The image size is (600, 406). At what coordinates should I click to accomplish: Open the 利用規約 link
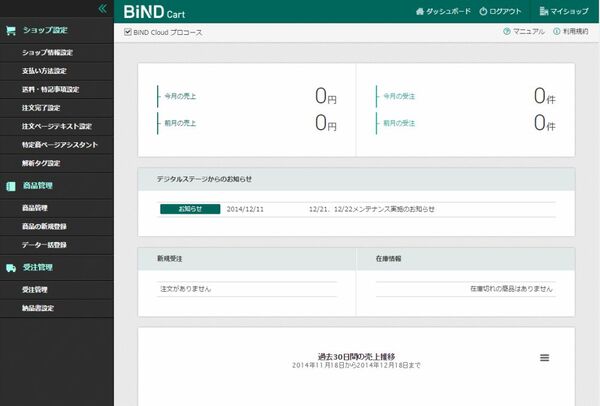pyautogui.click(x=575, y=31)
